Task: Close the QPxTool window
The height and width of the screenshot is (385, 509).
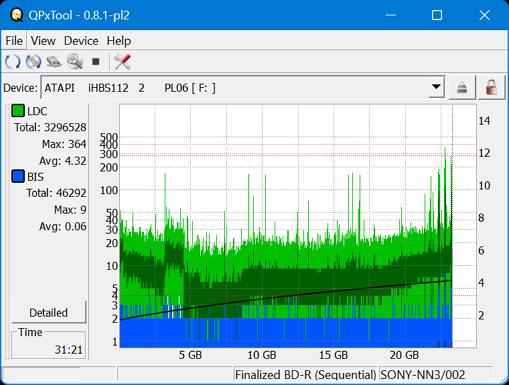Action: (x=484, y=15)
